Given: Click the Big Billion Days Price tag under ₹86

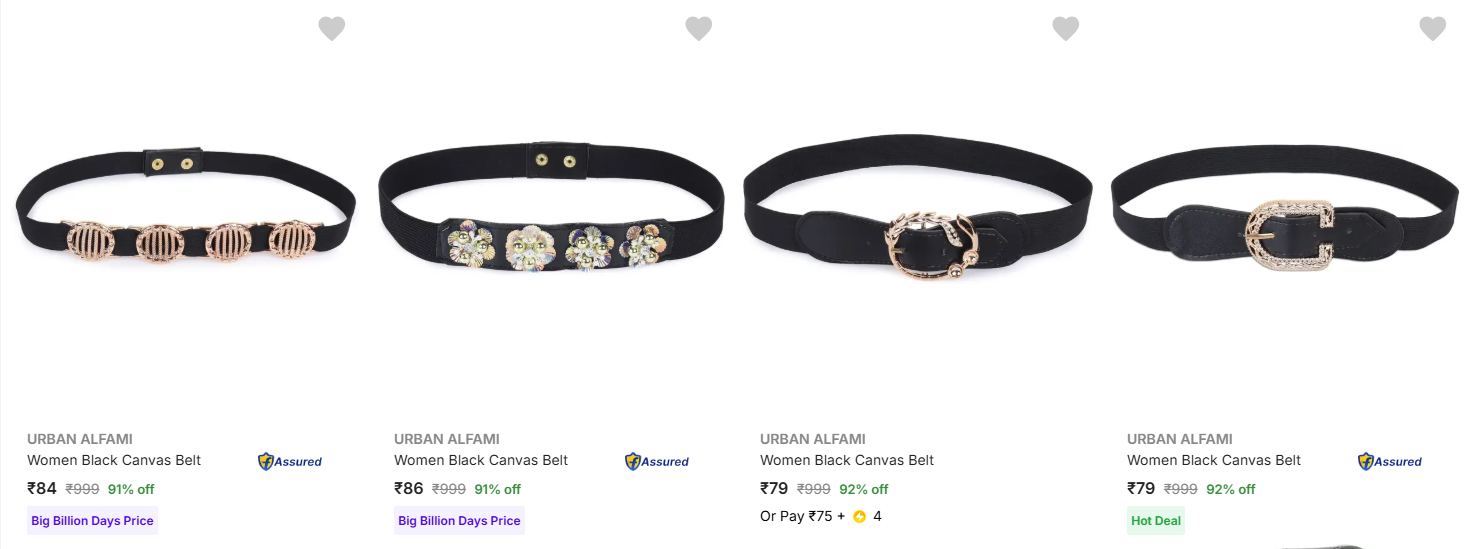Looking at the screenshot, I should [459, 521].
